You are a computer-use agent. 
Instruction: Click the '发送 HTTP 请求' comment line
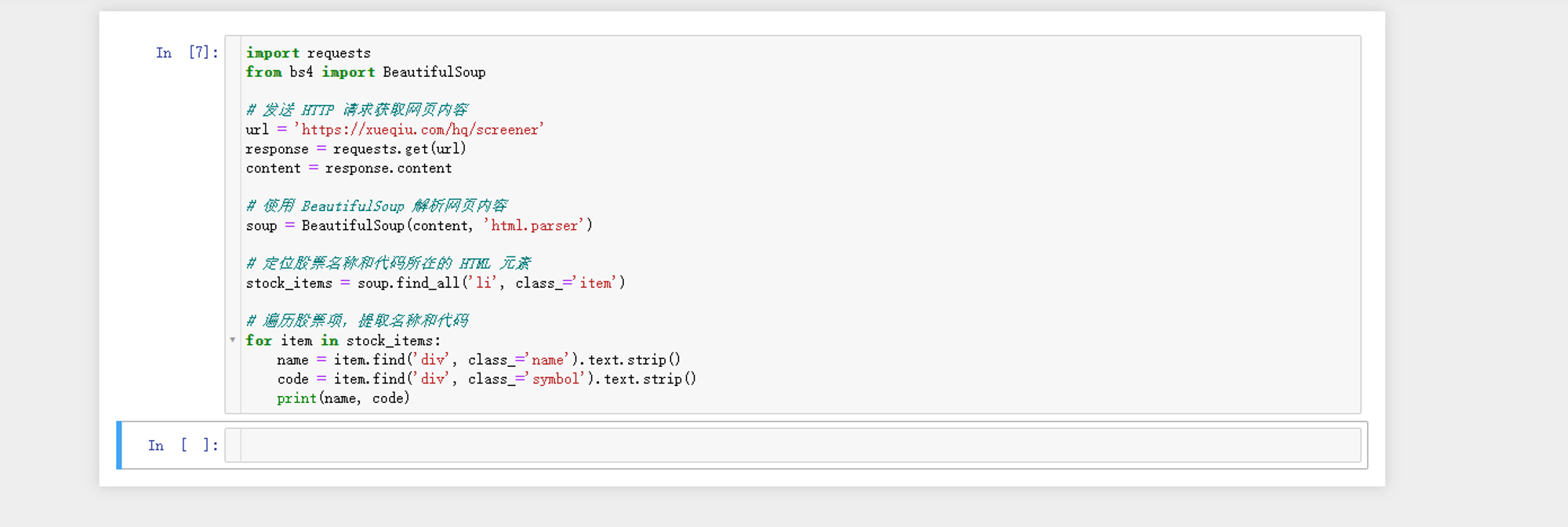pos(357,110)
